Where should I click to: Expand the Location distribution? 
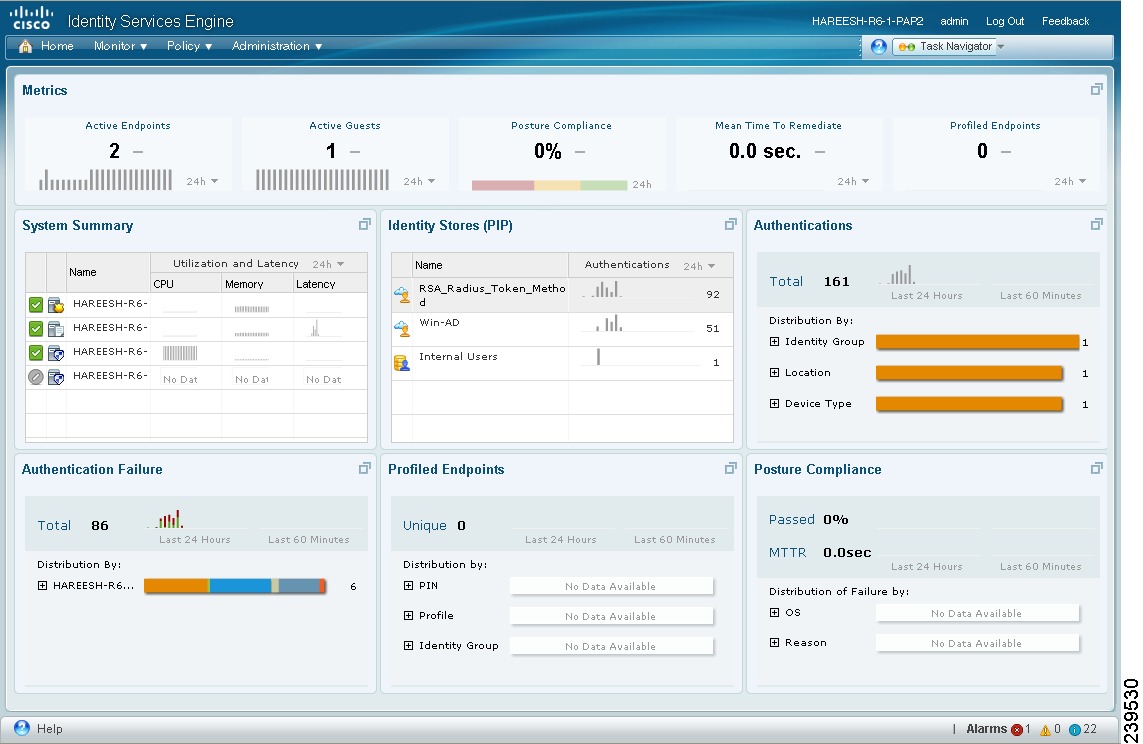pos(774,372)
